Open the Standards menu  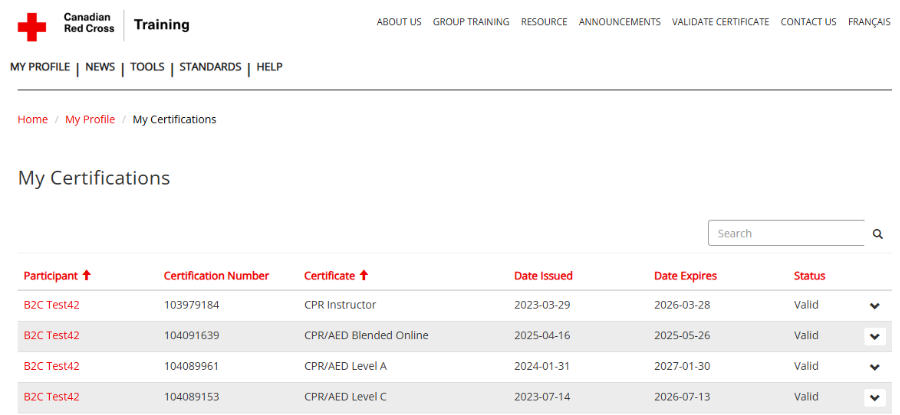210,67
